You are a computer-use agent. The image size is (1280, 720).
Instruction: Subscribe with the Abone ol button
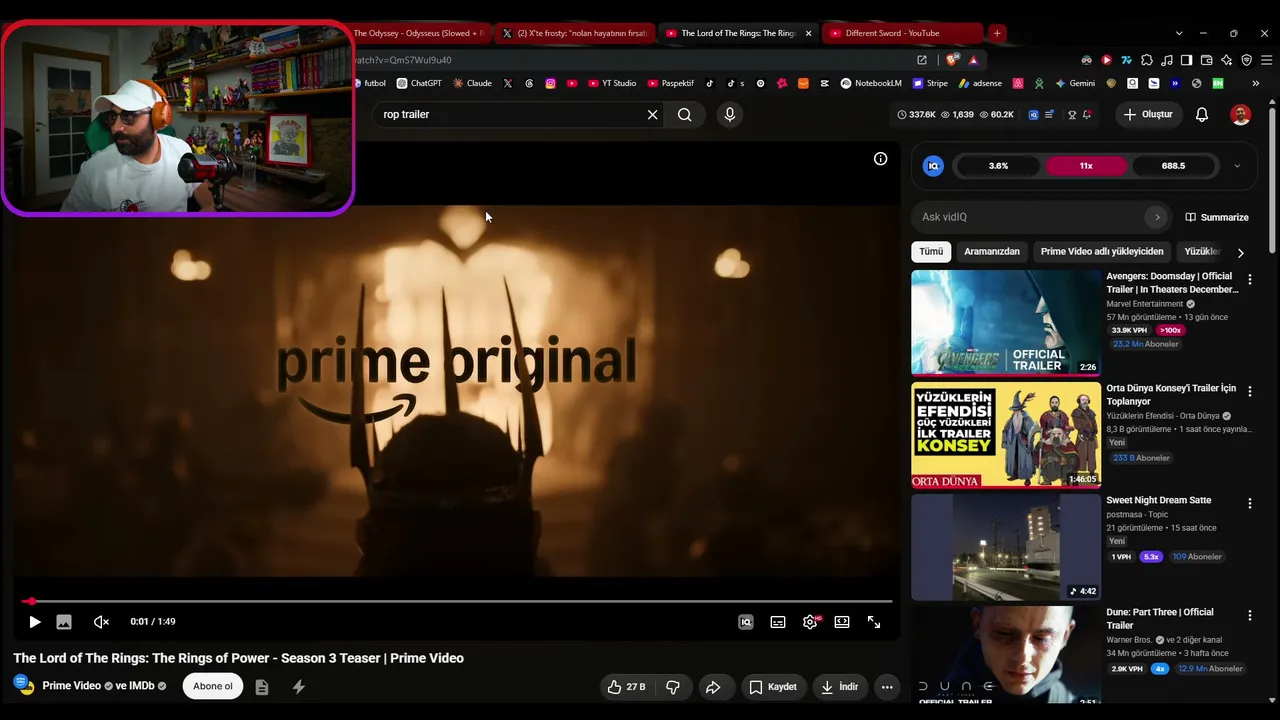[213, 686]
